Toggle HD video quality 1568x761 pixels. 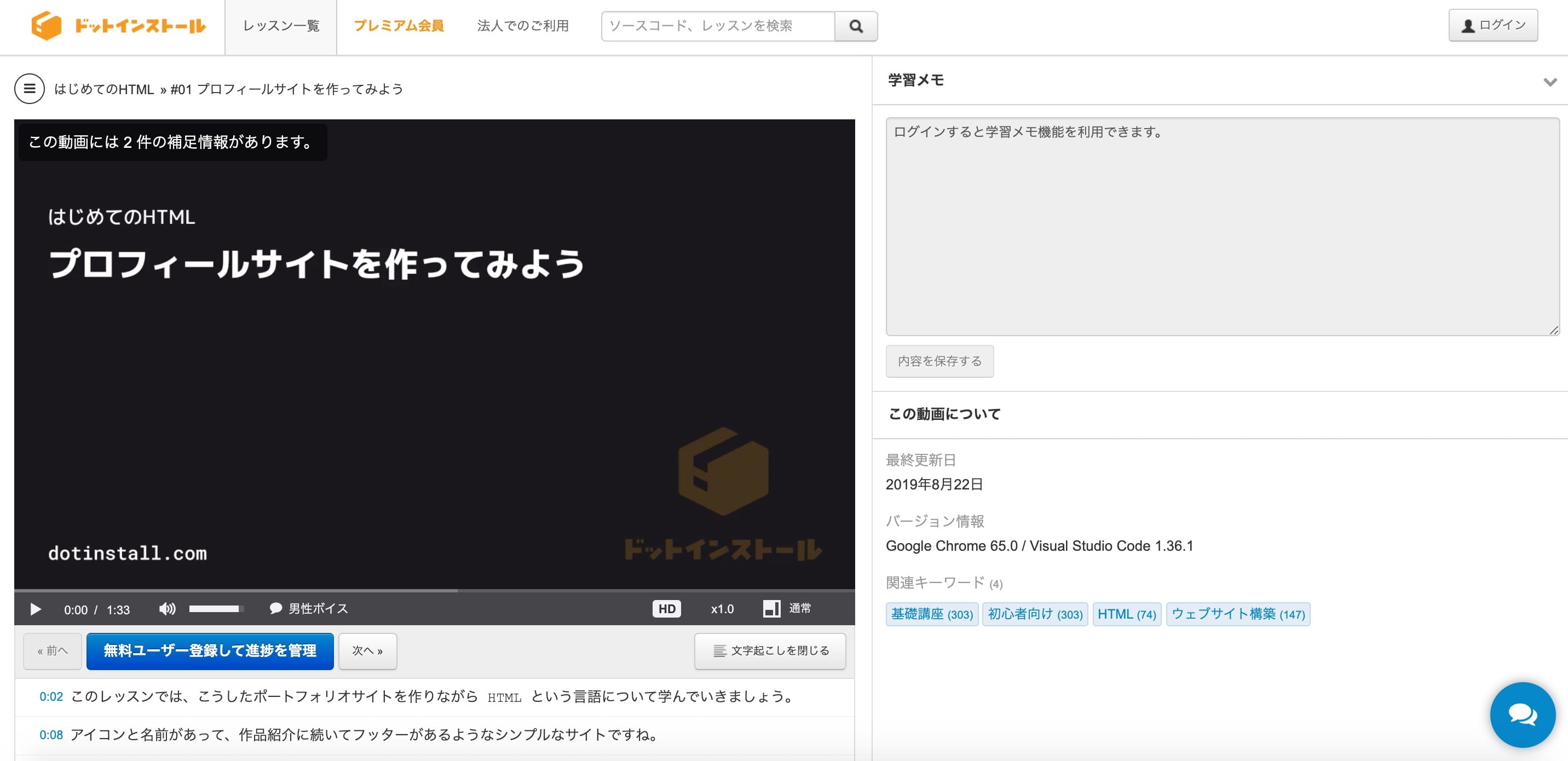point(666,609)
